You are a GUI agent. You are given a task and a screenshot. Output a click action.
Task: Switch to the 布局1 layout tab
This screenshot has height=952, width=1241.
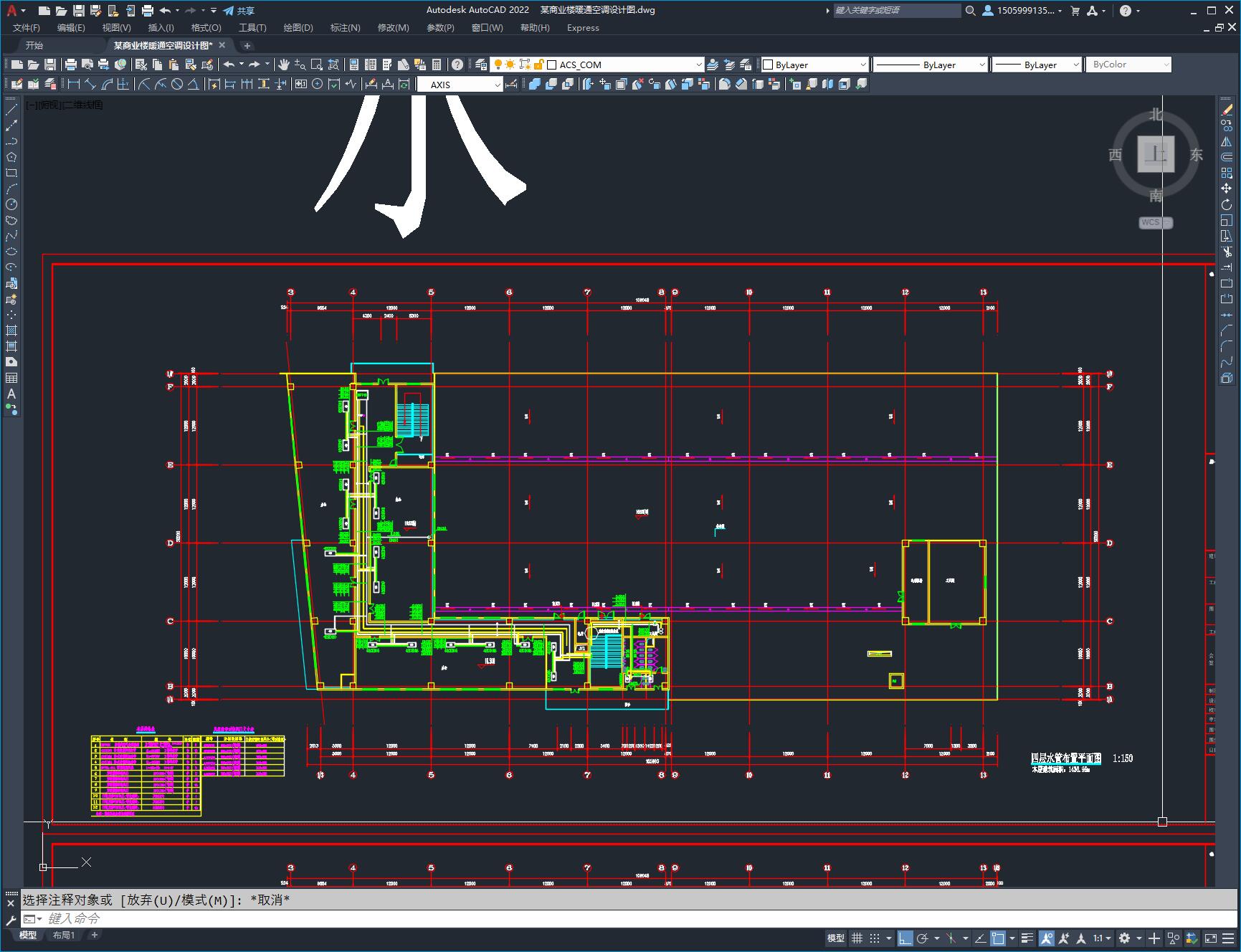click(x=64, y=935)
